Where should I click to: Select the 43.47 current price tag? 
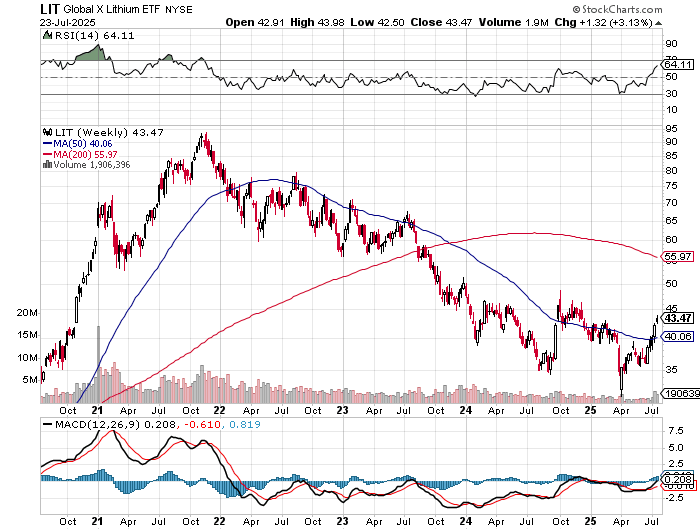(x=679, y=318)
